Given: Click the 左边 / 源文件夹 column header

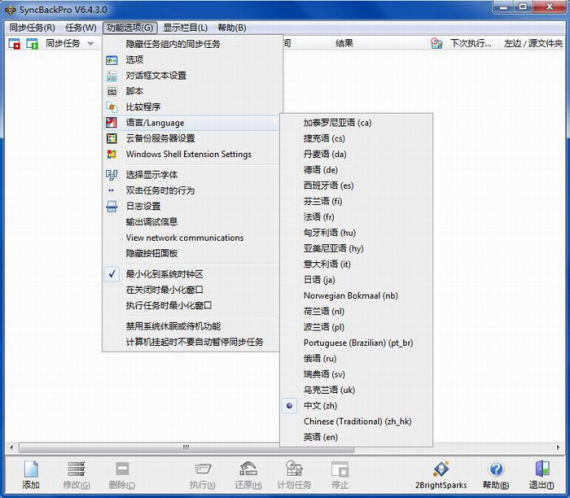Looking at the screenshot, I should point(533,44).
